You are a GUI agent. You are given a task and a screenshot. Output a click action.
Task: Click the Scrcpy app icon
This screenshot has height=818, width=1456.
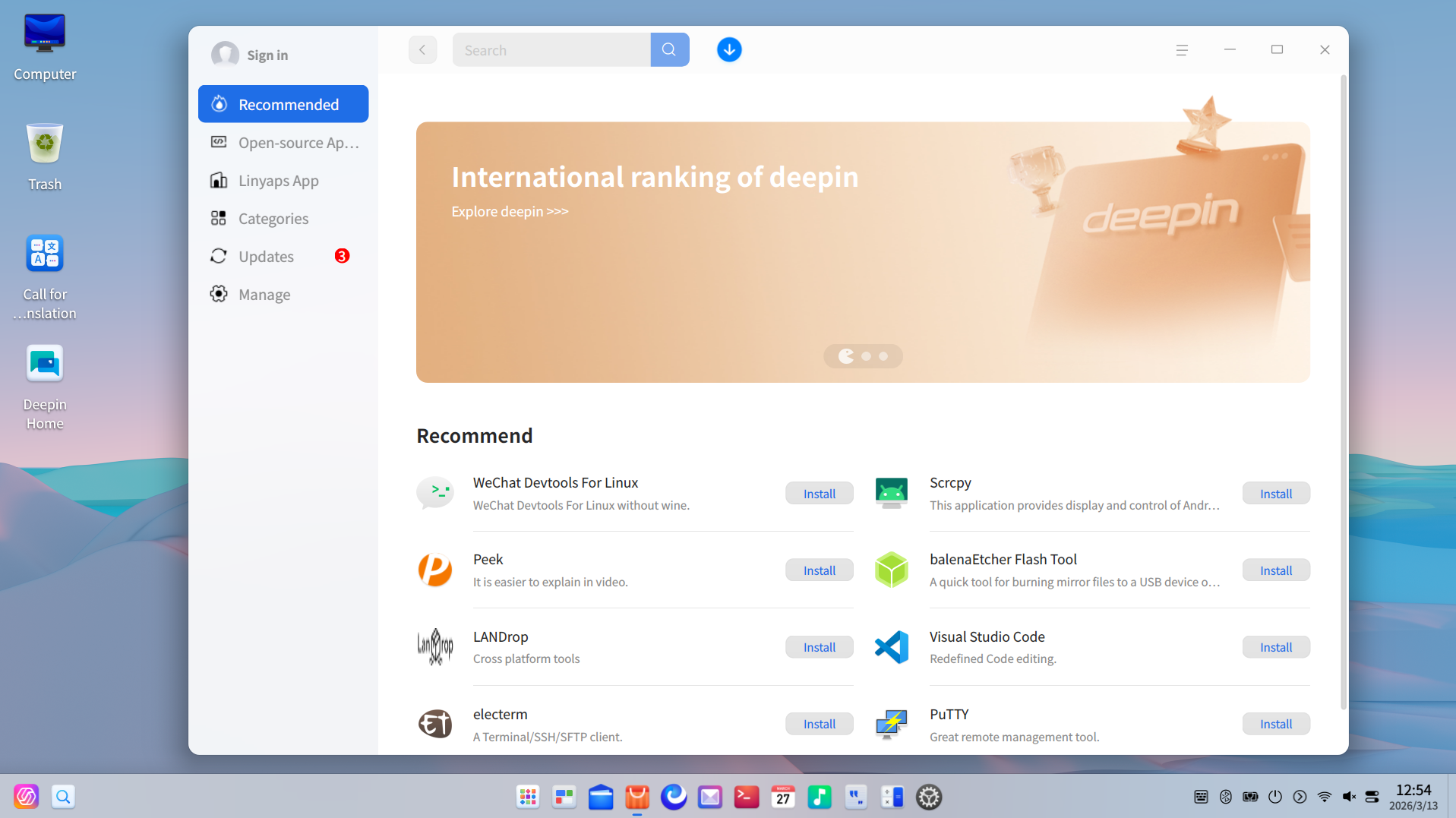[891, 493]
